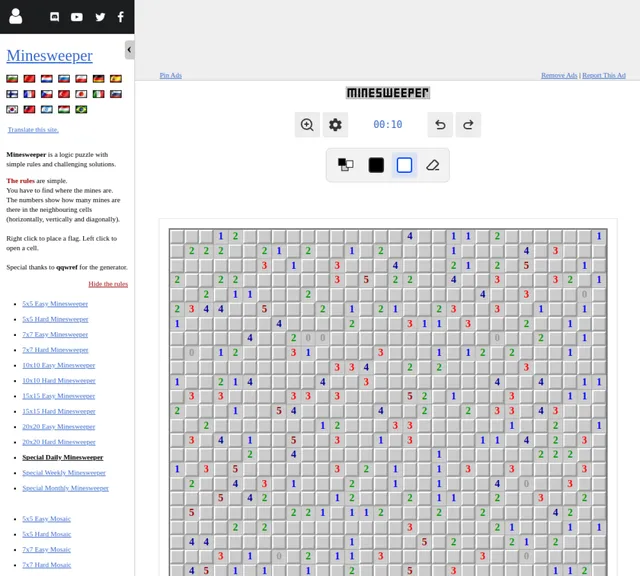Click the MINESWEEPER pixel-style title logo

coord(388,93)
